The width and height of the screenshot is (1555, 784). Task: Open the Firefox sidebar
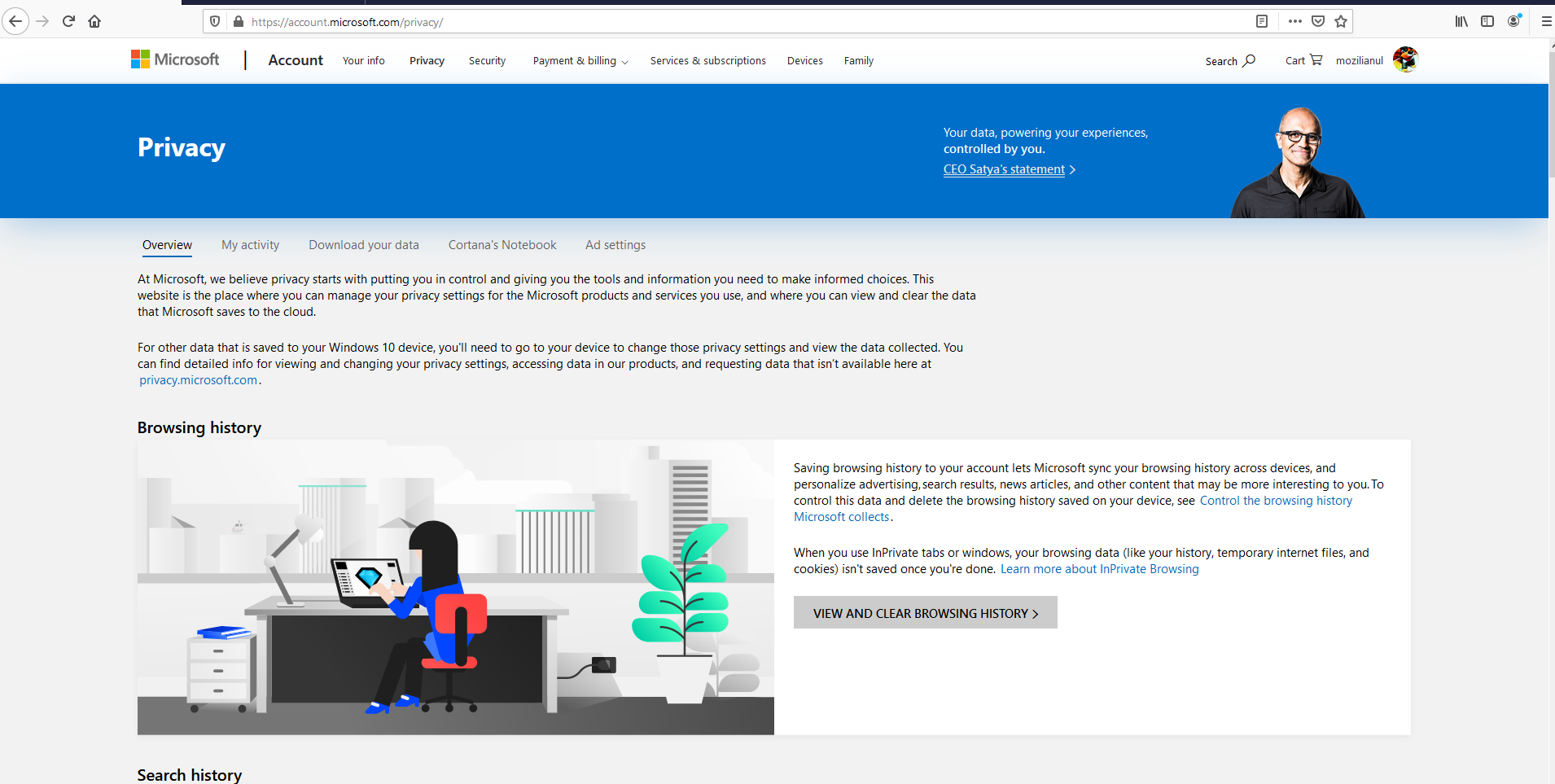tap(1487, 21)
